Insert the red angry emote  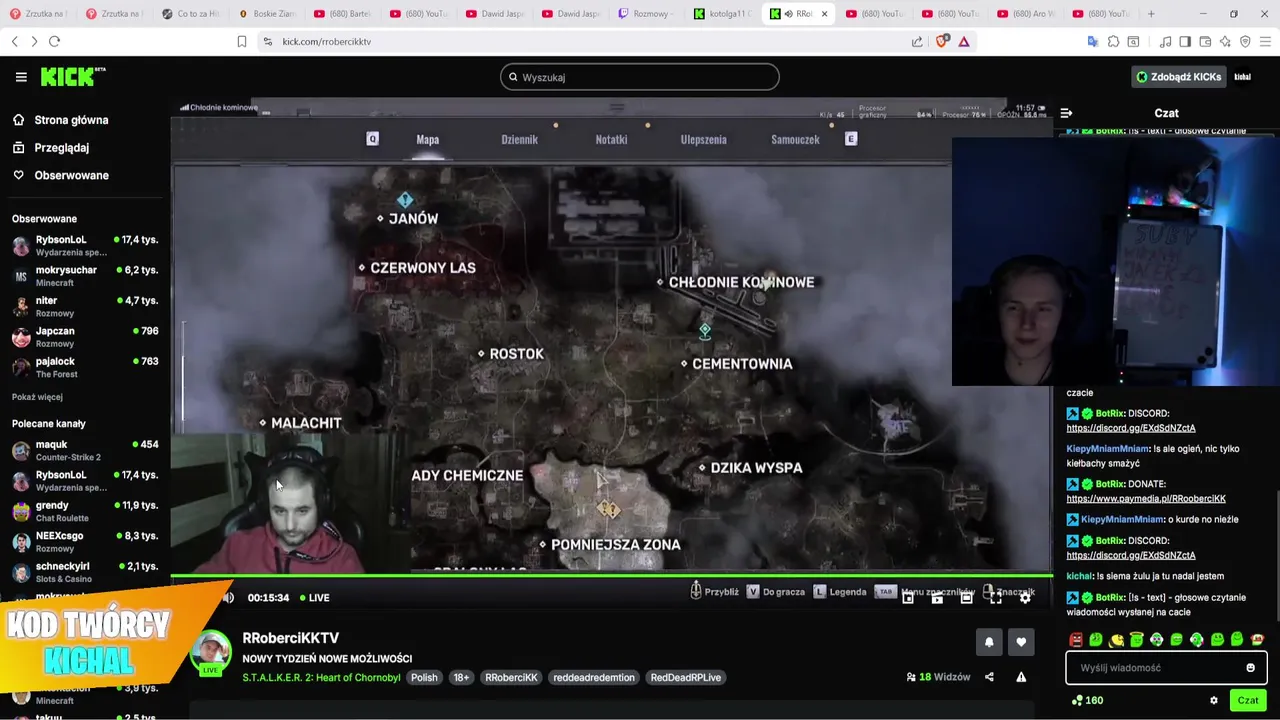pyautogui.click(x=1076, y=640)
